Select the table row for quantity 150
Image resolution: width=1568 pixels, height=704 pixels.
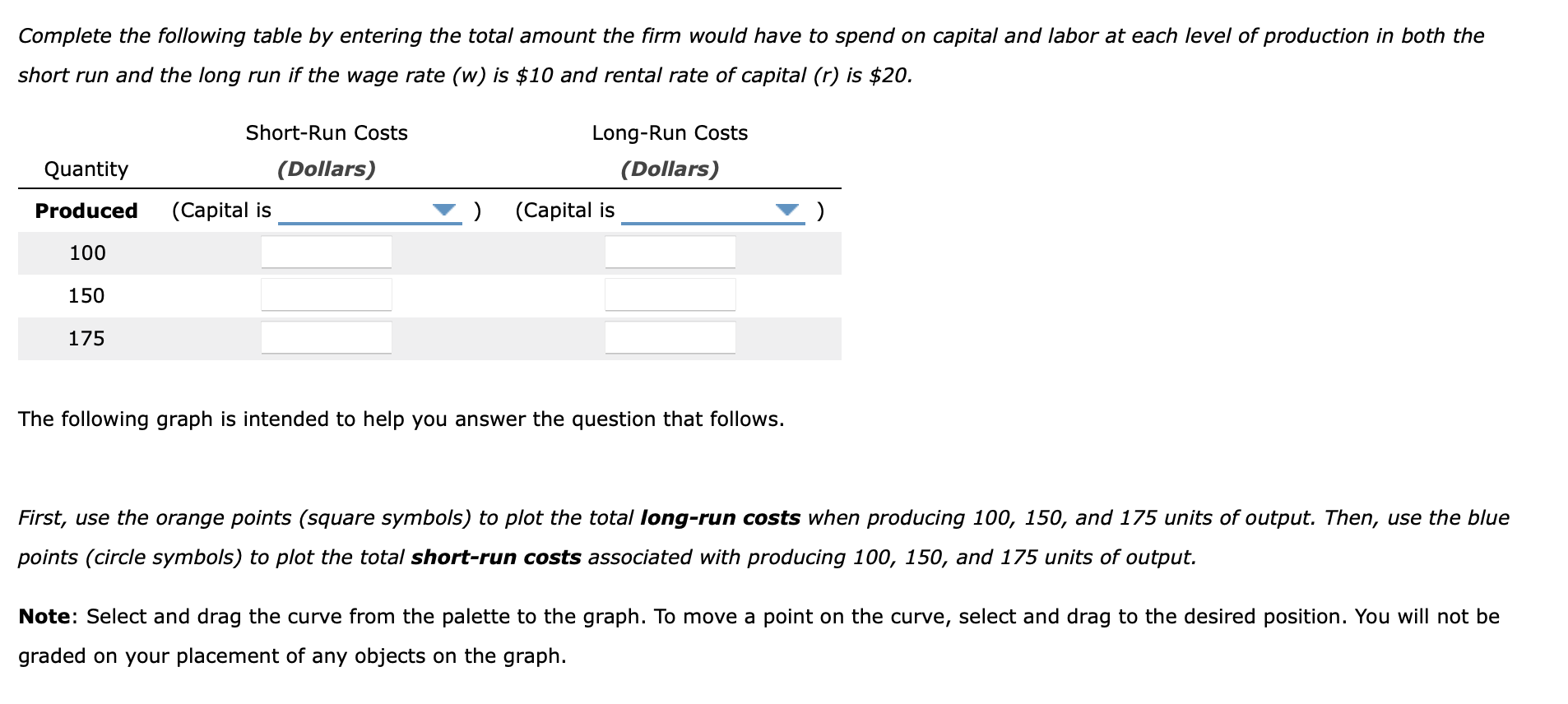pyautogui.click(x=86, y=296)
